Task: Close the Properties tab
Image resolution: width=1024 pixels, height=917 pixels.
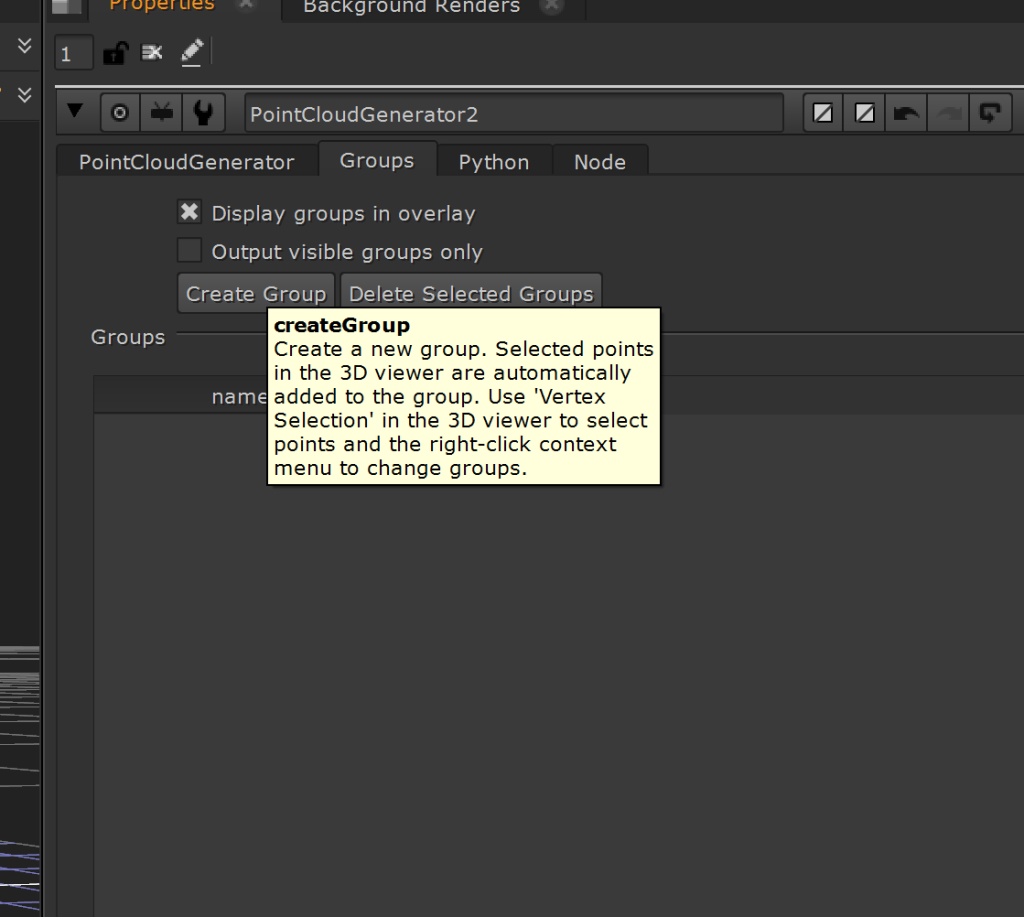Action: point(246,4)
